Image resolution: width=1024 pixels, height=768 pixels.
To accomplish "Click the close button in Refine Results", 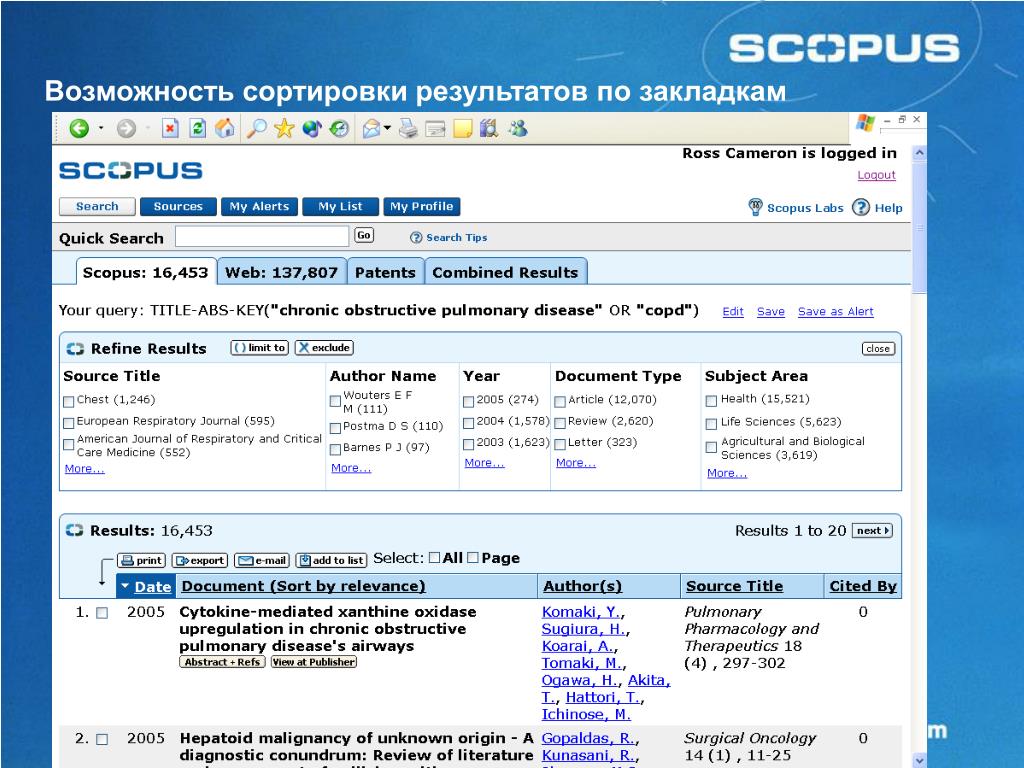I will click(878, 349).
